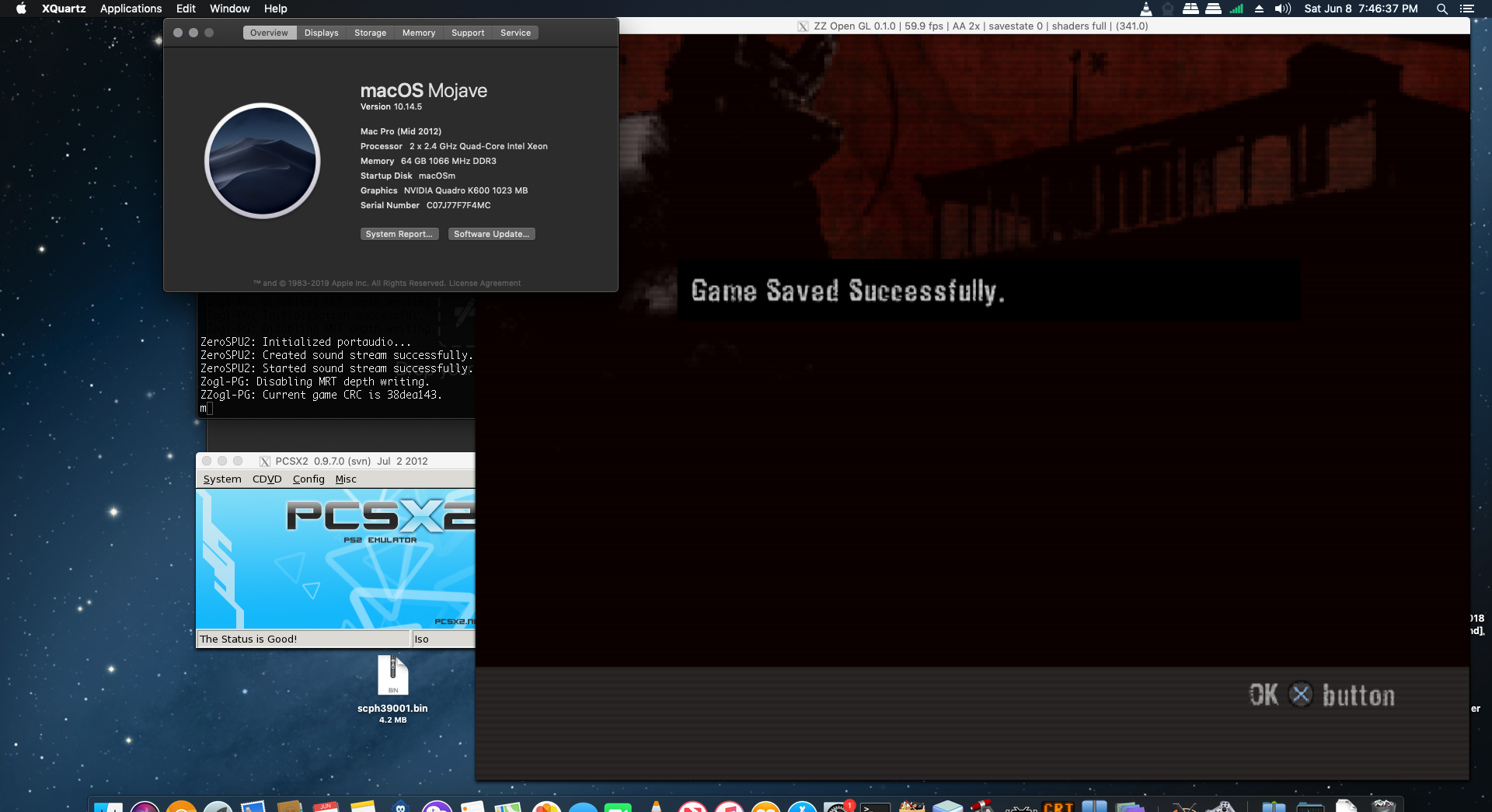The image size is (1492, 812).
Task: Open Mail from the Dock
Action: pos(254,807)
